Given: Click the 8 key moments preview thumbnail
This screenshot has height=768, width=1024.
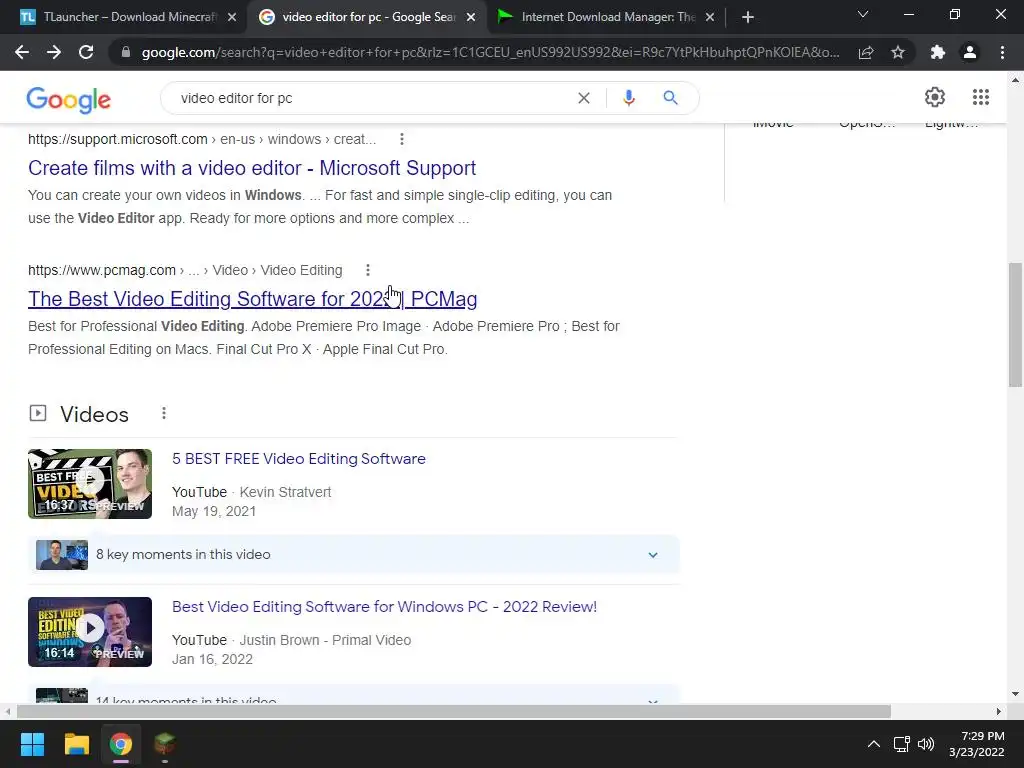Looking at the screenshot, I should [62, 555].
